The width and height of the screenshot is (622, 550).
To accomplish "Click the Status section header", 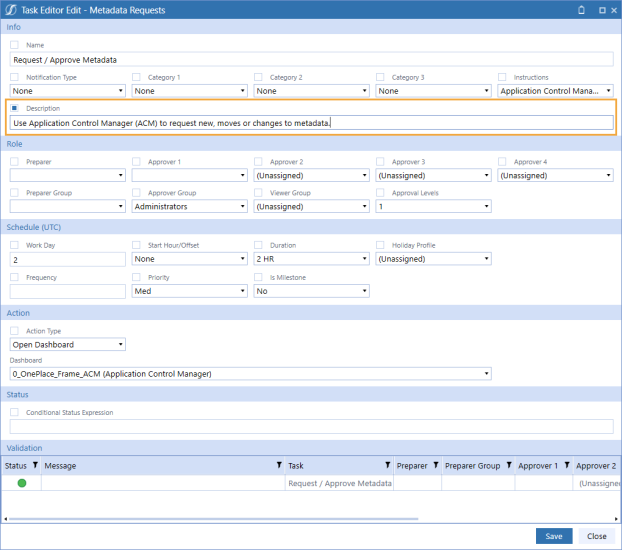I will pyautogui.click(x=311, y=394).
